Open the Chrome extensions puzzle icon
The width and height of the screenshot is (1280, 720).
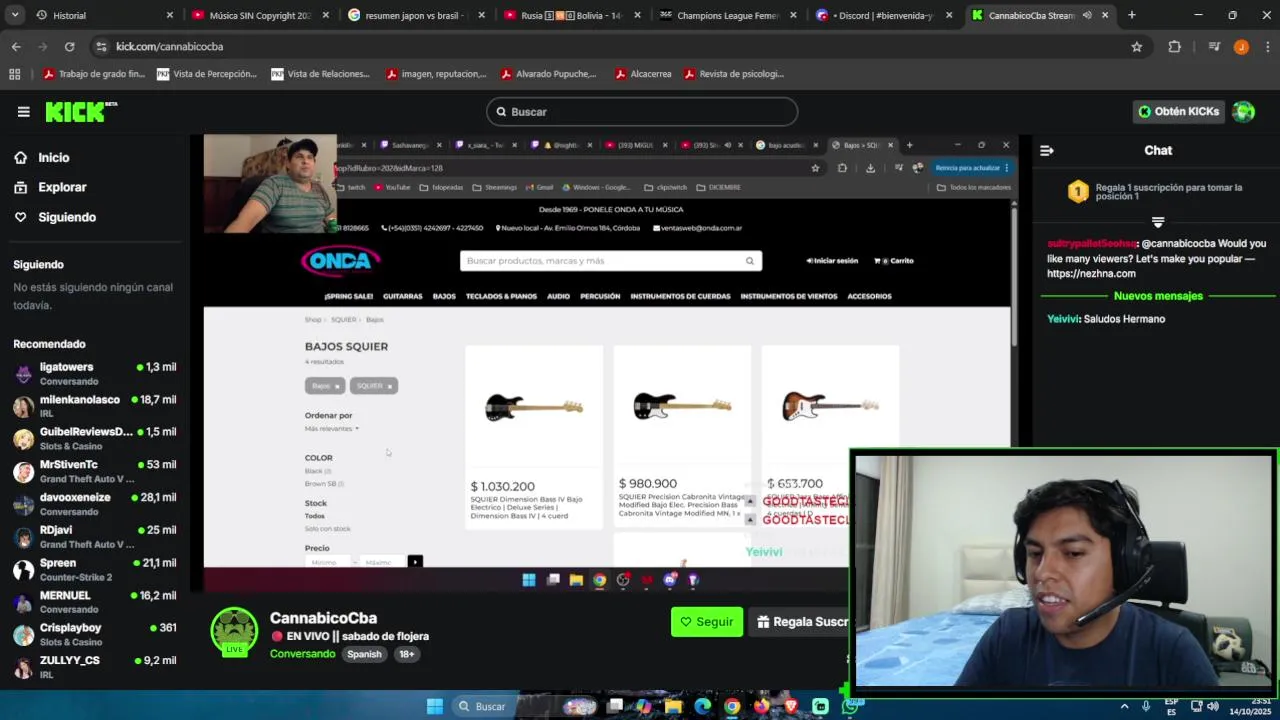1174,47
